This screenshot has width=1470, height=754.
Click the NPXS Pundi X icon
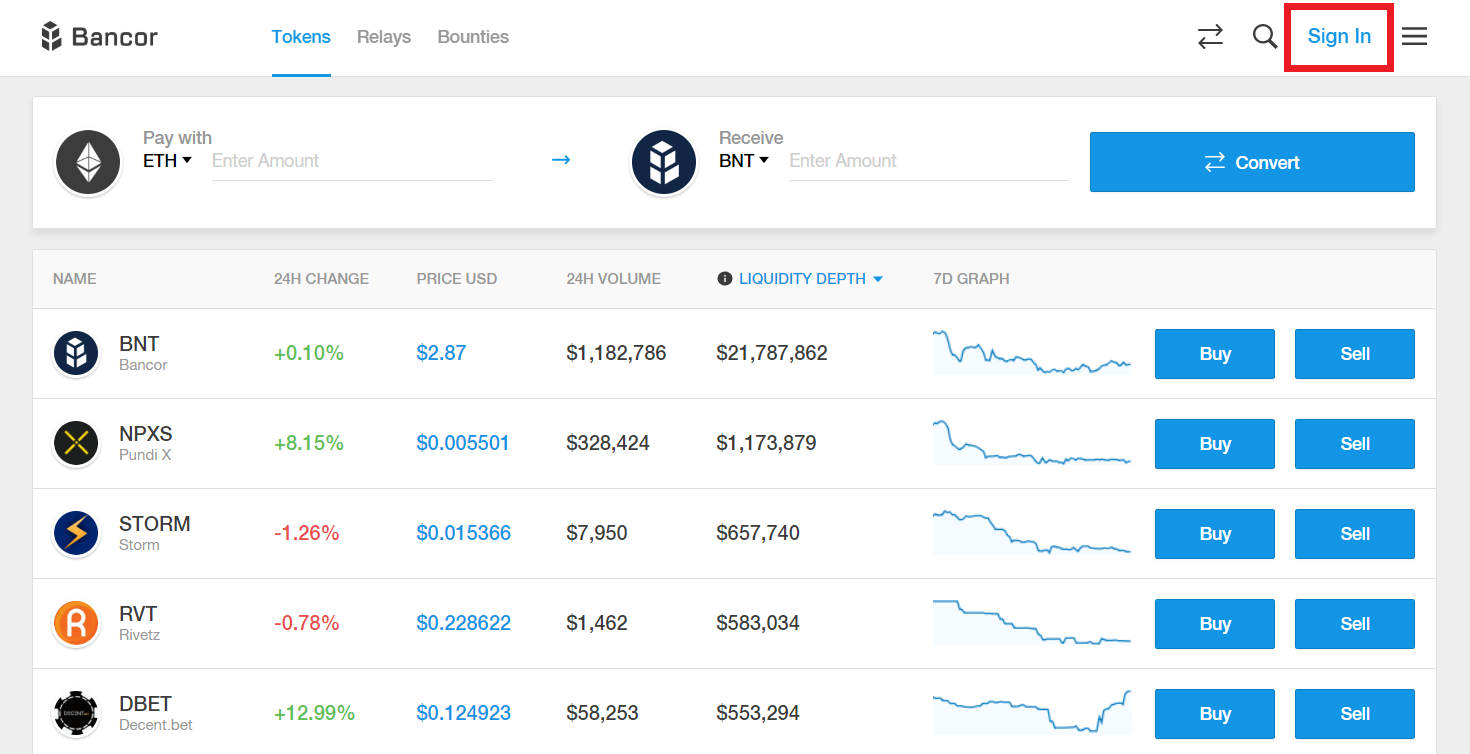click(x=76, y=443)
